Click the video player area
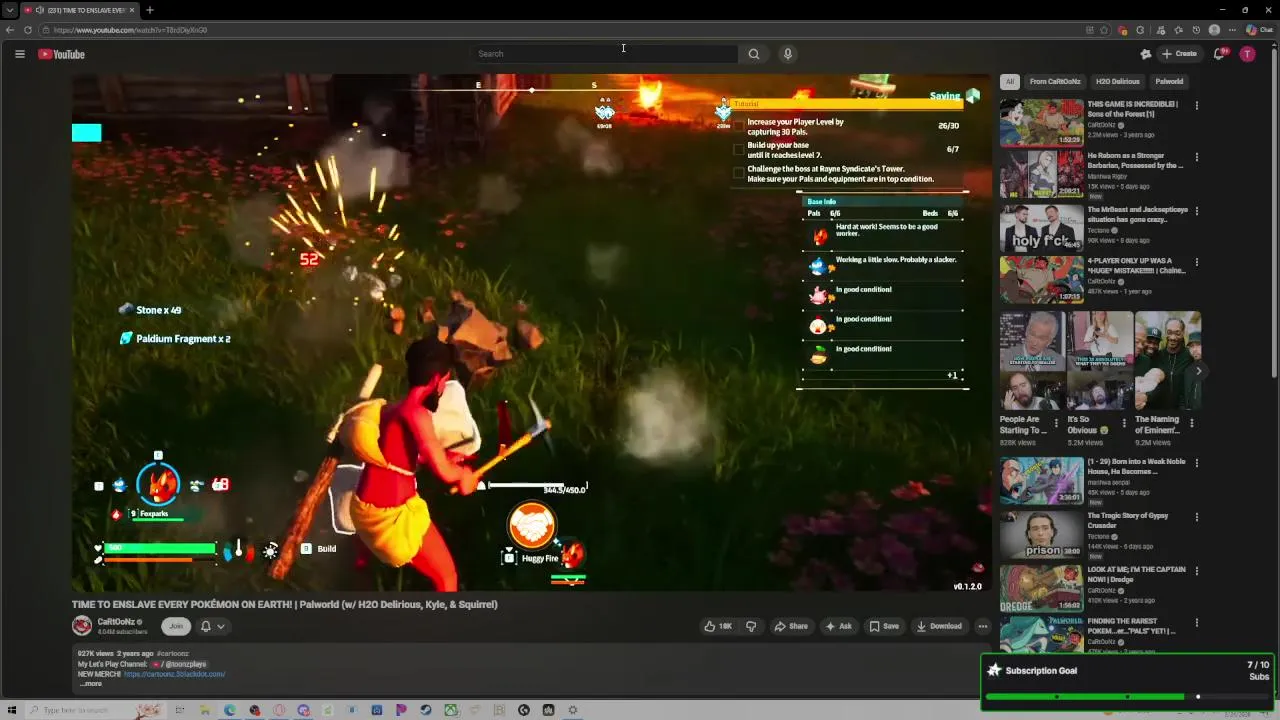The width and height of the screenshot is (1280, 720). [530, 333]
